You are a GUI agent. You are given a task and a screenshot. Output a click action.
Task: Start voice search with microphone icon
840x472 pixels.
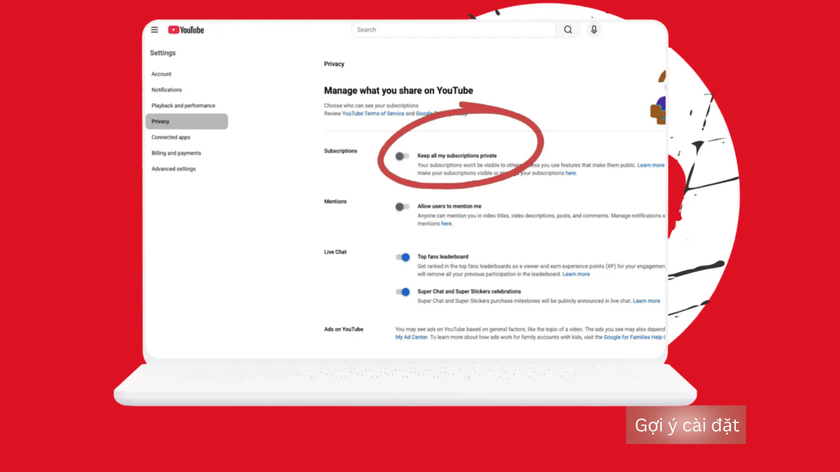click(594, 30)
